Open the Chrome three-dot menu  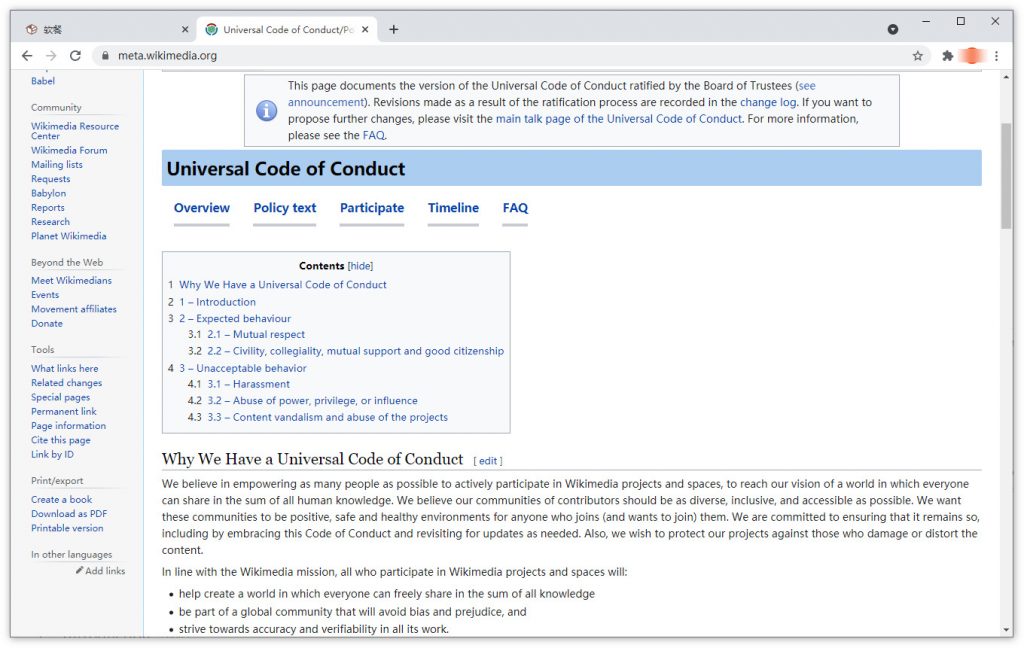pyautogui.click(x=996, y=56)
